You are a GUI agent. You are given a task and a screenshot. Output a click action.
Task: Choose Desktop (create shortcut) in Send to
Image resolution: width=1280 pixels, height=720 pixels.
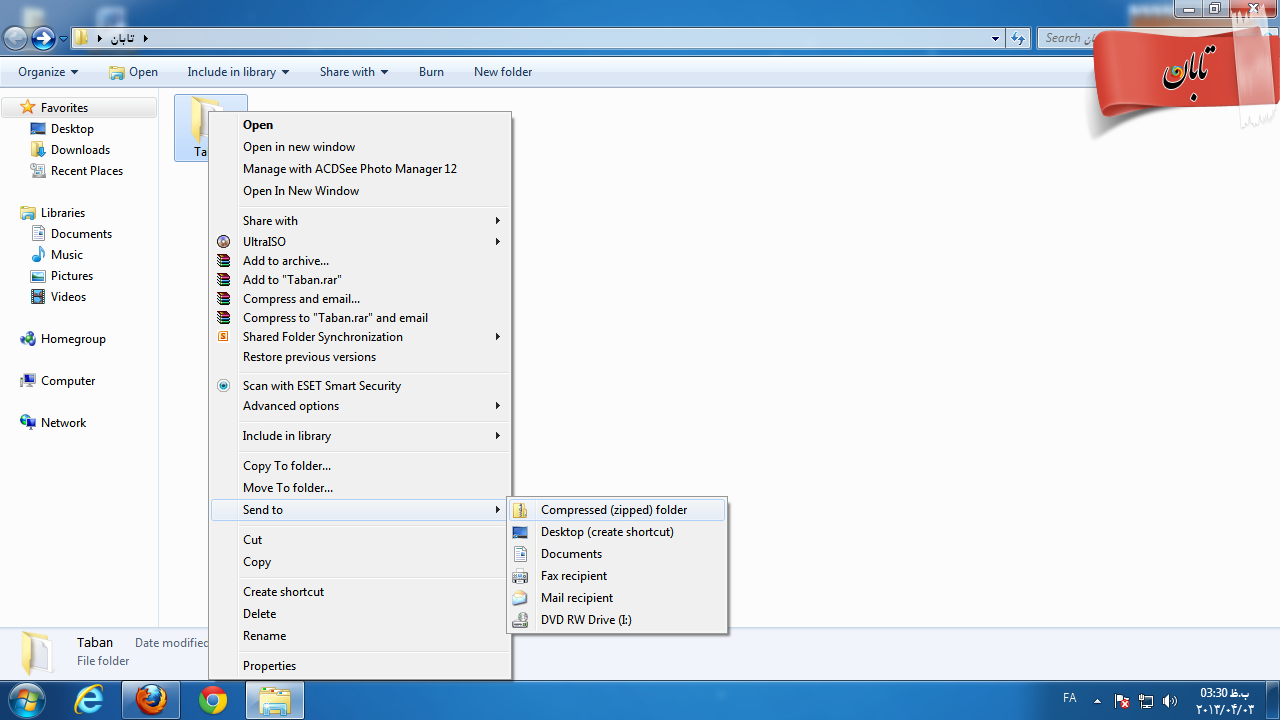[x=607, y=532]
